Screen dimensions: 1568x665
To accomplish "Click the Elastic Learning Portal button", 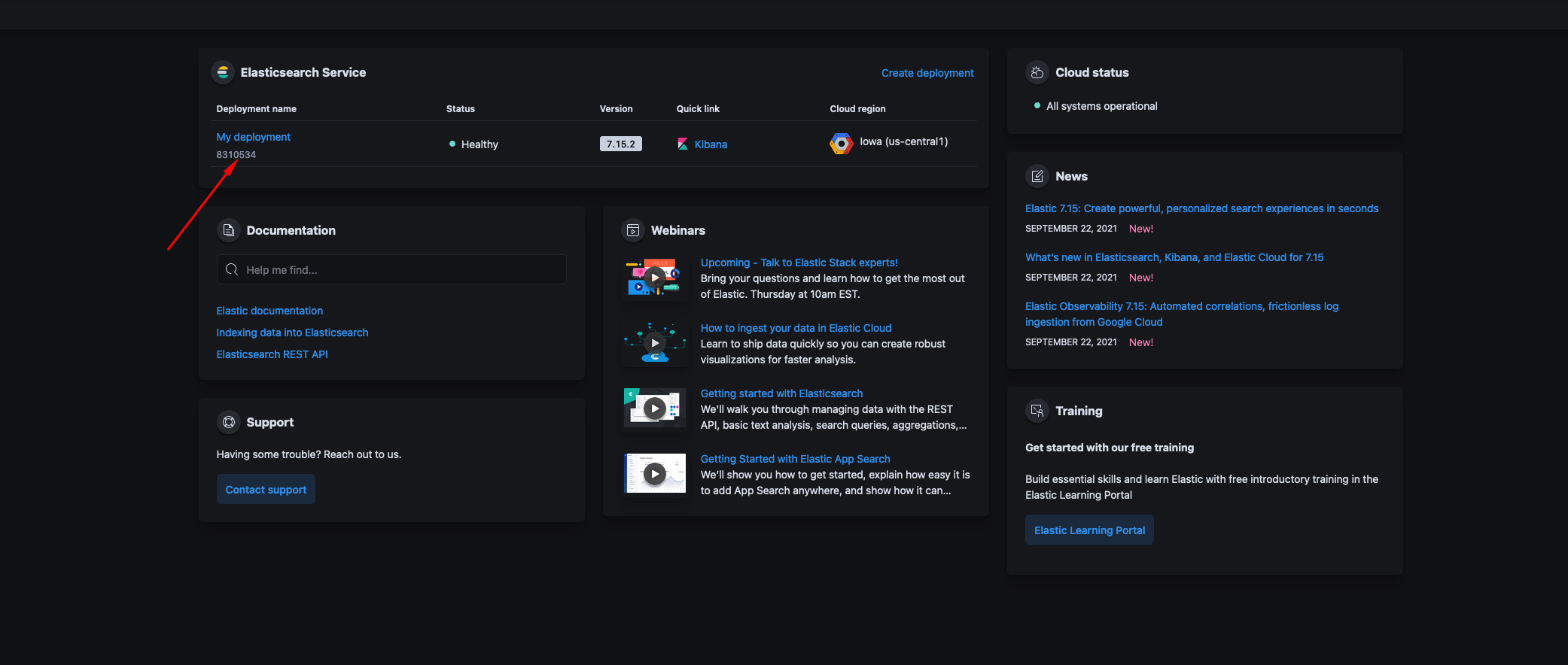I will [1089, 530].
